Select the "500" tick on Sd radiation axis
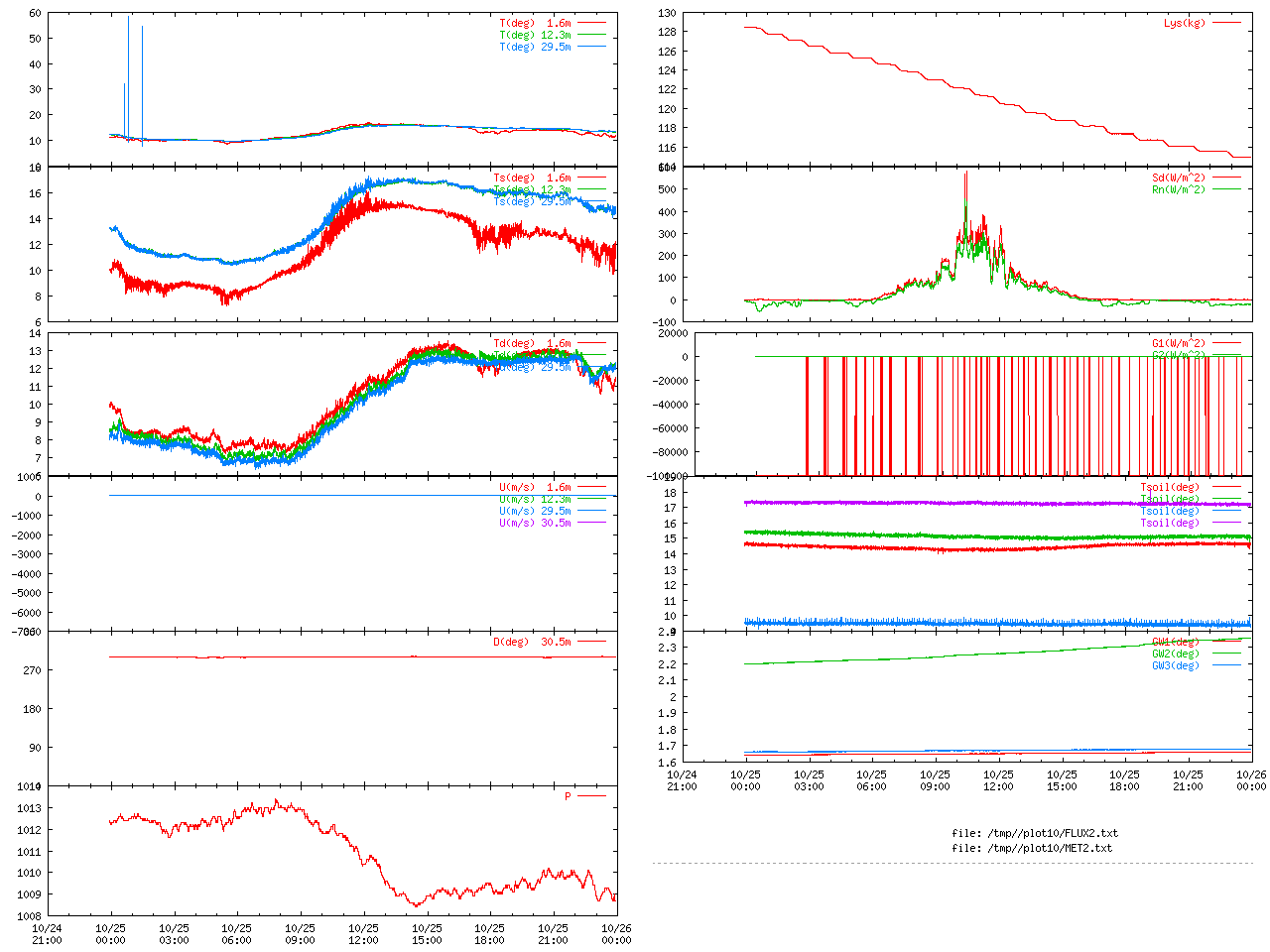The image size is (1270, 952). [x=667, y=189]
